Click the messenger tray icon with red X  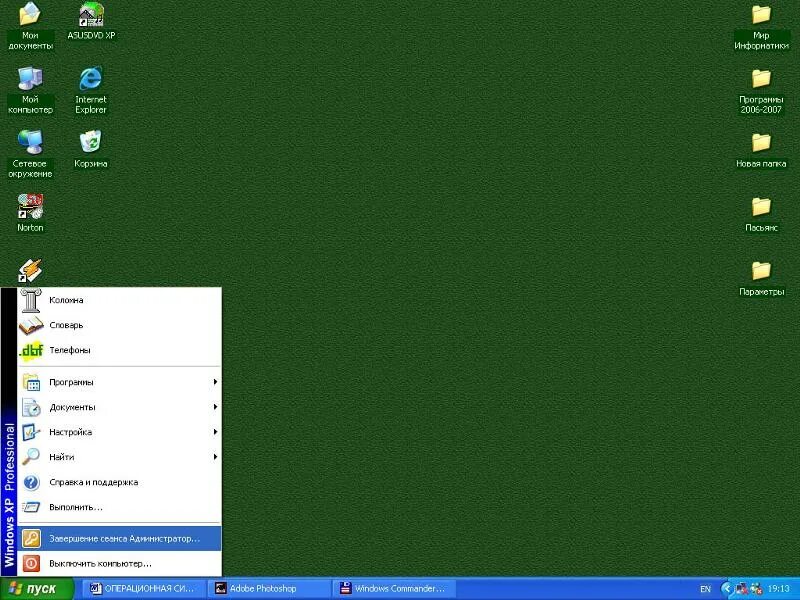pos(756,589)
